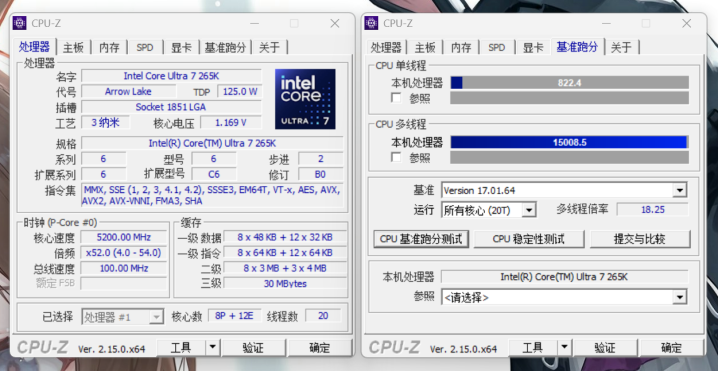
Task: Open the 所有核心 (20T) run dropdown
Action: tap(529, 210)
